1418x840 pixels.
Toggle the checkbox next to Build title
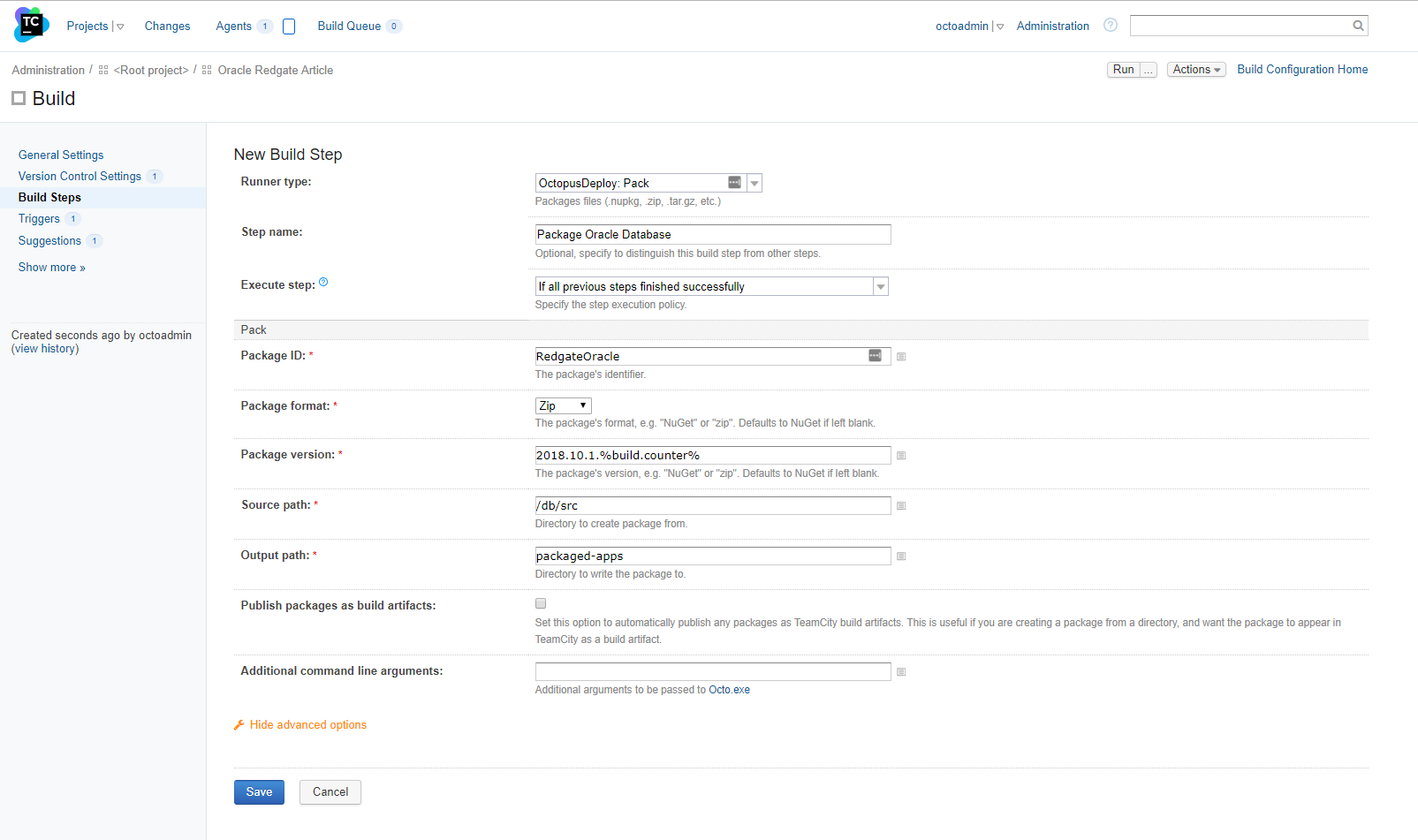pos(19,98)
